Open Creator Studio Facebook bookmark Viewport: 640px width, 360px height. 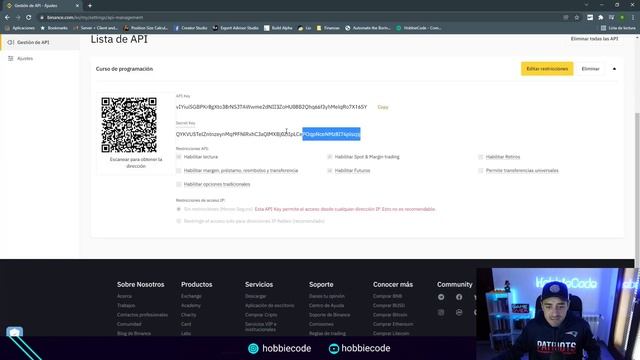coord(191,28)
